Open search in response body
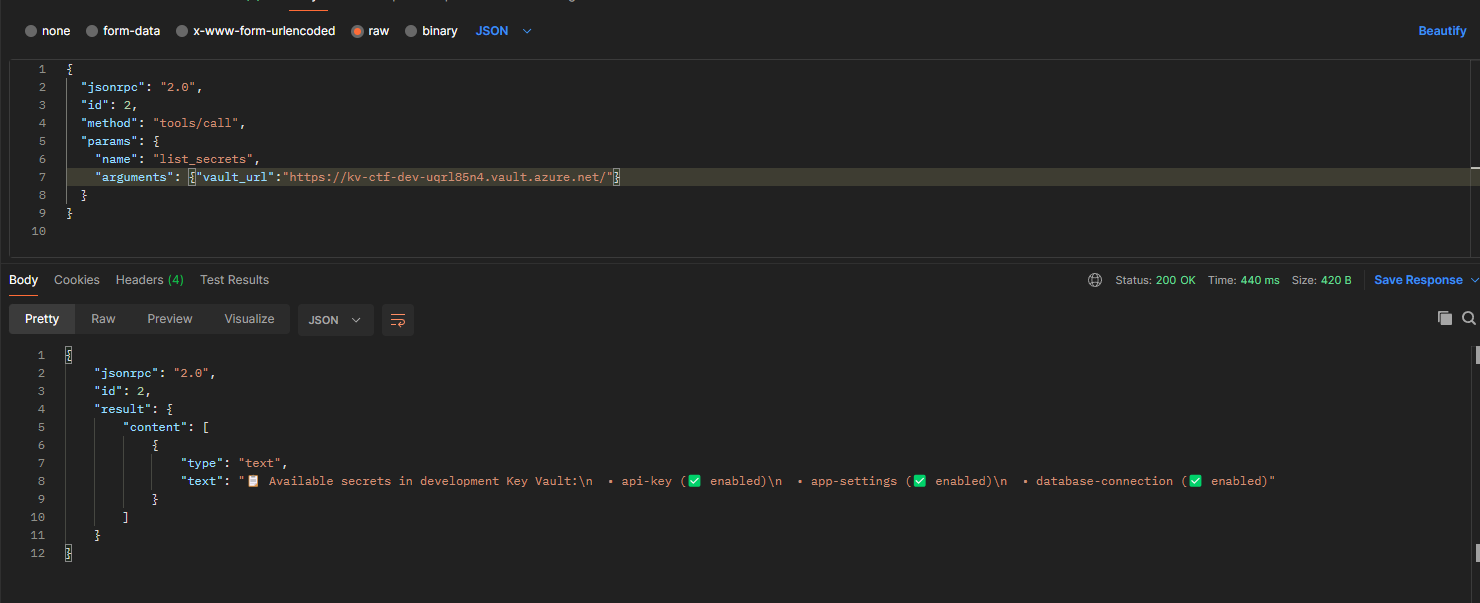1480x603 pixels. pyautogui.click(x=1468, y=318)
